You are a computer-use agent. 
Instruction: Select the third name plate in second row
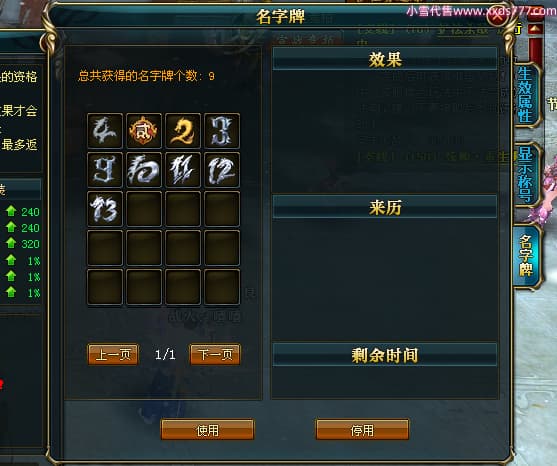[x=183, y=170]
